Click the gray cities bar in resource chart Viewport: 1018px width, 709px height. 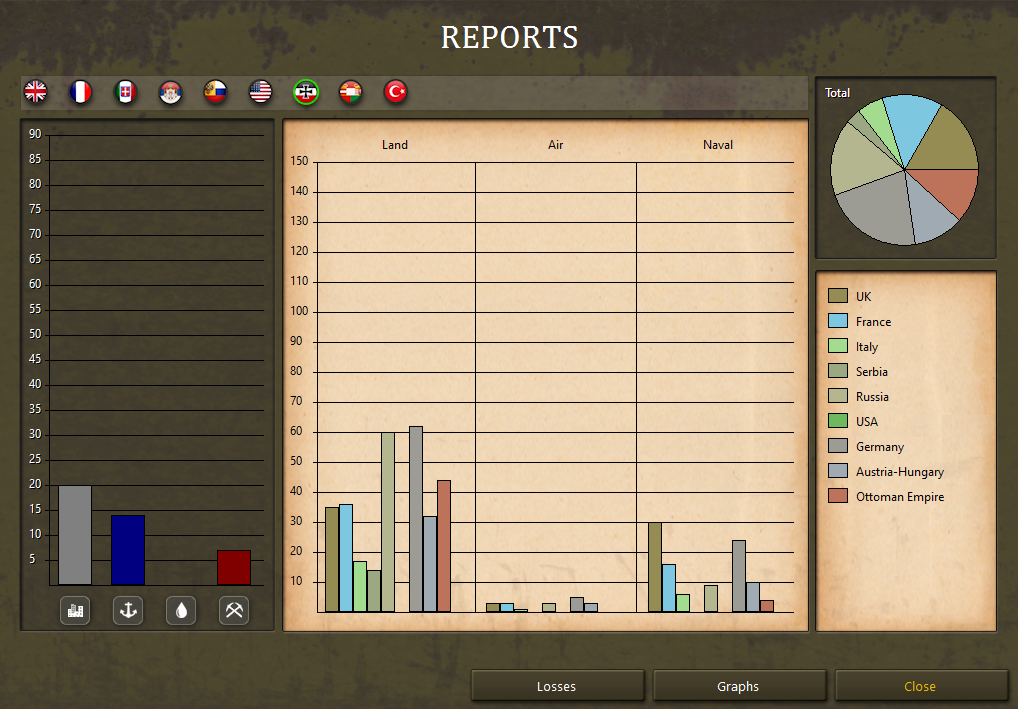pos(75,535)
